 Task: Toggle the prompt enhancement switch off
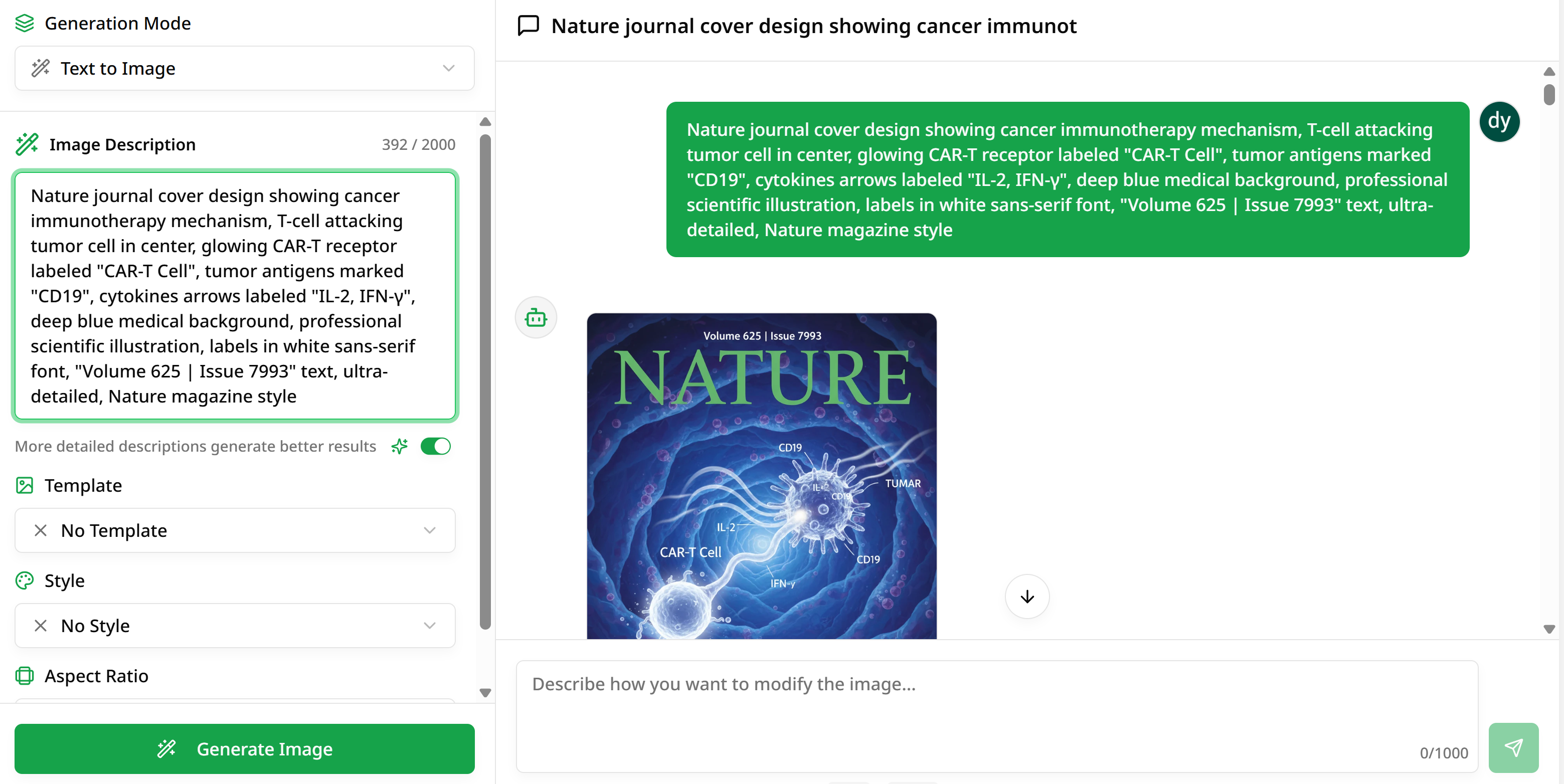tap(435, 447)
